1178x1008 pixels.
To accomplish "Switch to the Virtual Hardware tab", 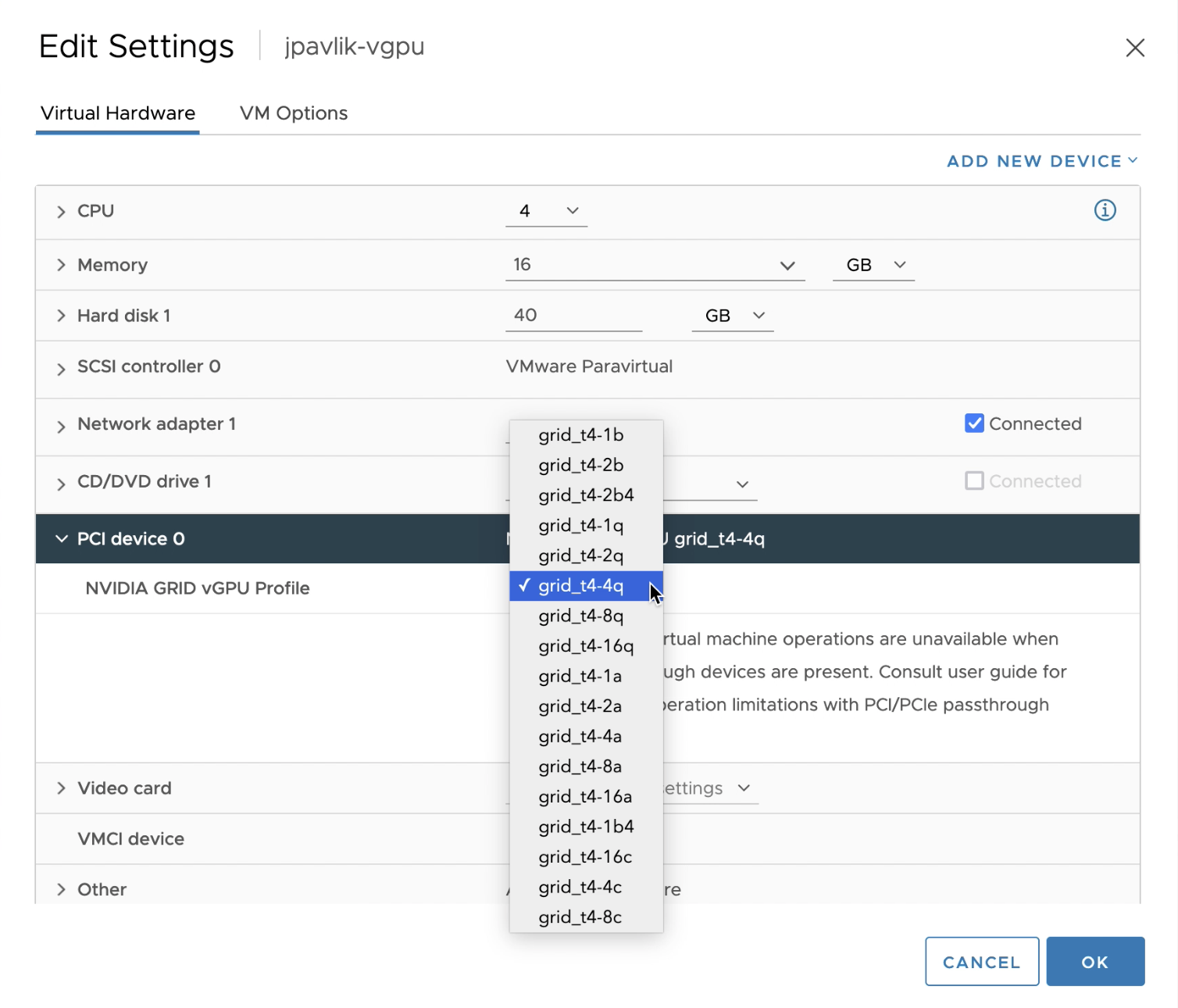I will 117,113.
